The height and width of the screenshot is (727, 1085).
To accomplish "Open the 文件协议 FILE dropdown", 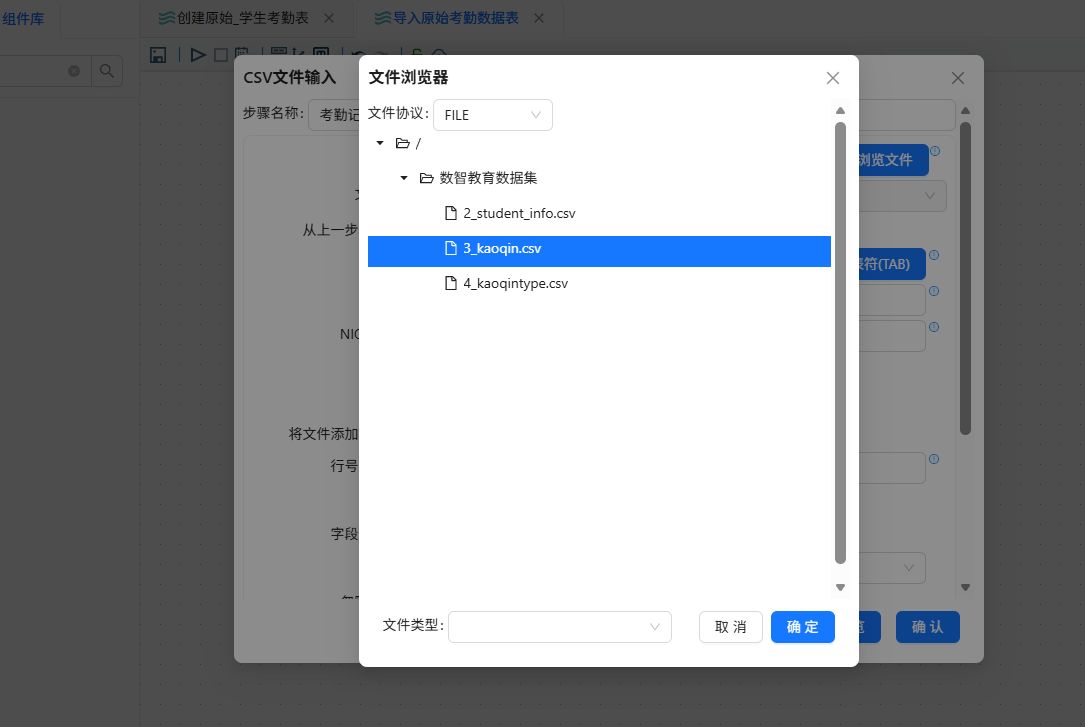I will coord(493,115).
